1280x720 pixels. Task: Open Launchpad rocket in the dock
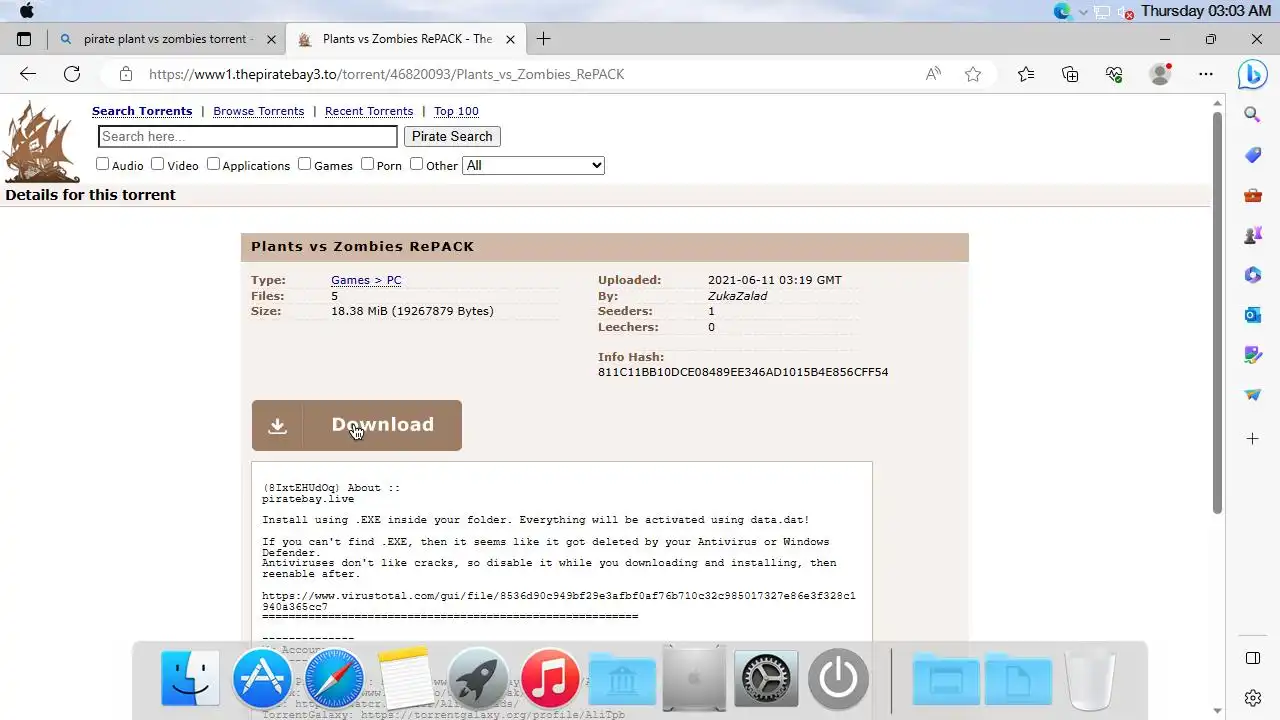click(x=478, y=679)
